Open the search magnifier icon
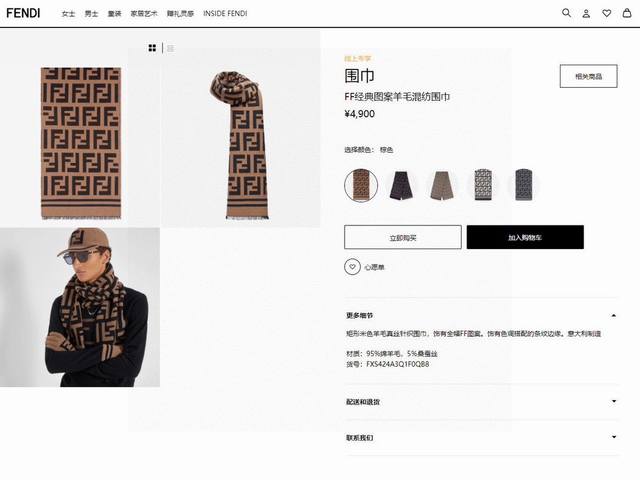The image size is (640, 480). (x=566, y=13)
